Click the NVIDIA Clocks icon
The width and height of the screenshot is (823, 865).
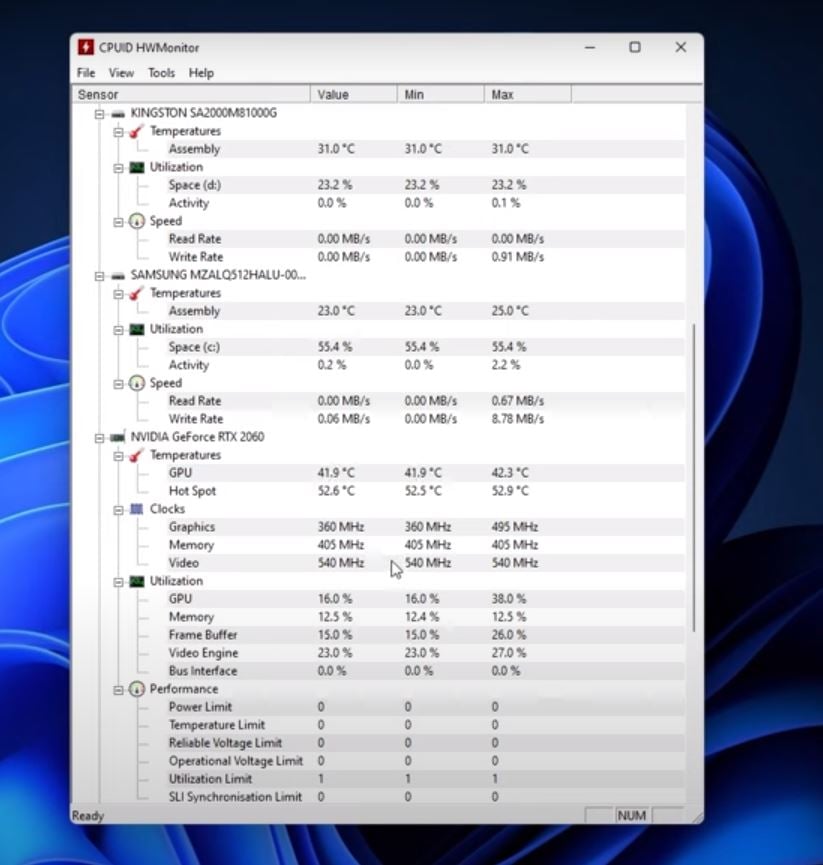coord(136,509)
